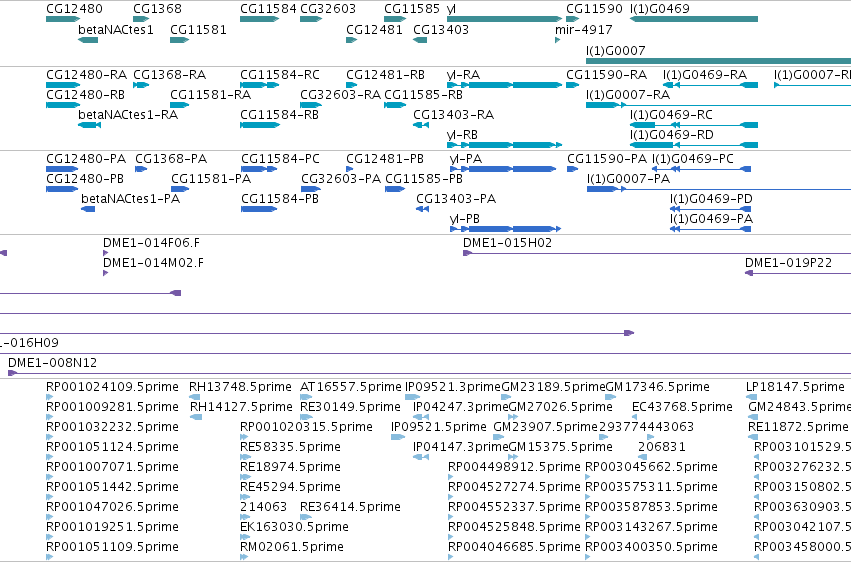The width and height of the screenshot is (851, 562).
Task: Click transcript CG32603-RA
Action: [x=311, y=105]
